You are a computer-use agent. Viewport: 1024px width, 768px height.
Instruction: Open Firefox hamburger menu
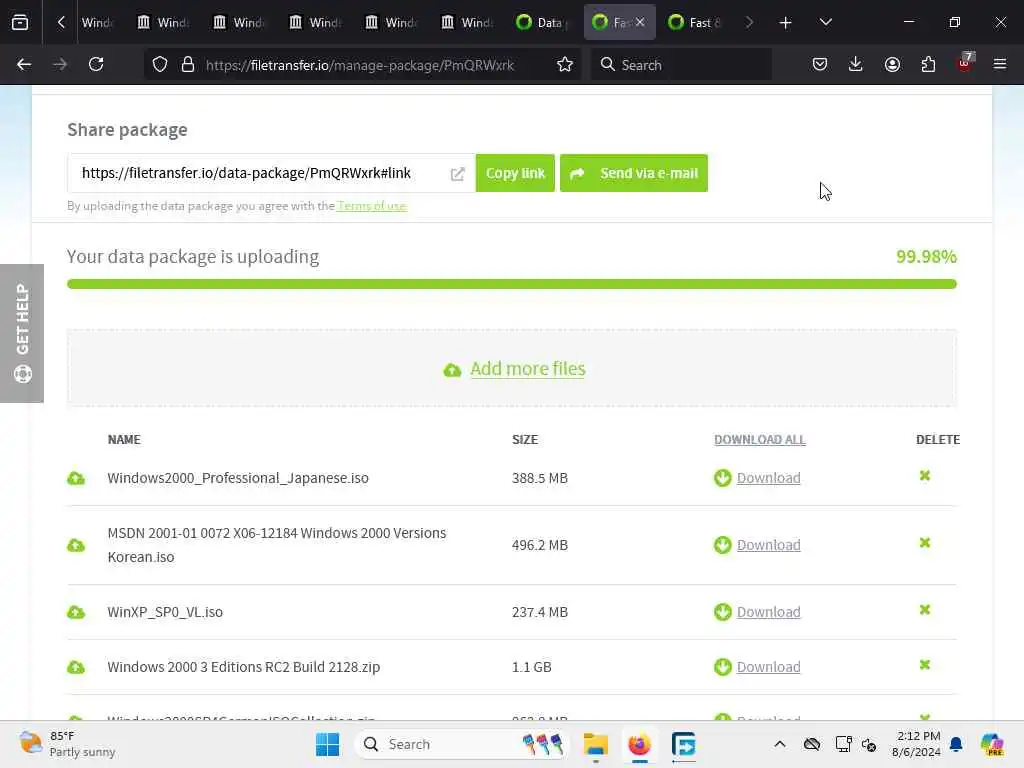(1000, 65)
